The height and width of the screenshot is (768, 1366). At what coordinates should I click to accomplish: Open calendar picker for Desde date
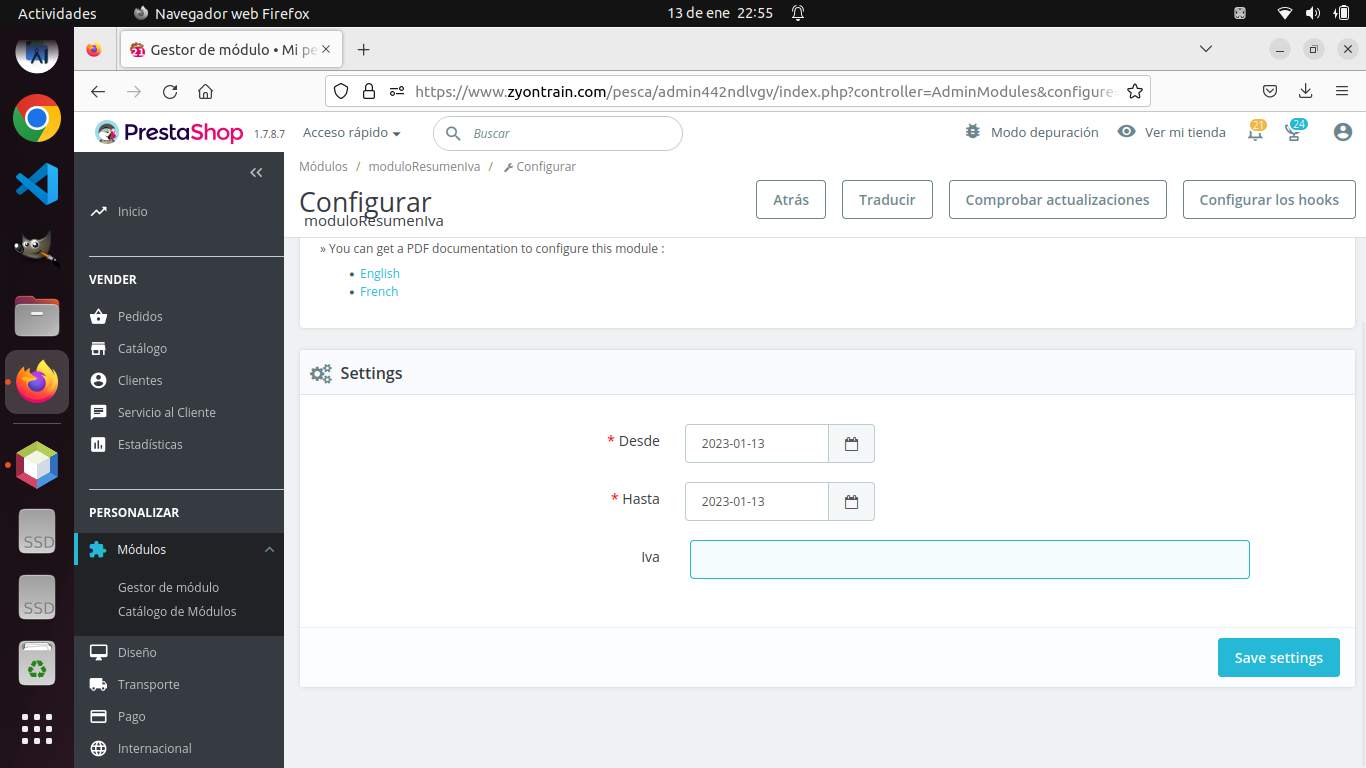click(x=851, y=444)
